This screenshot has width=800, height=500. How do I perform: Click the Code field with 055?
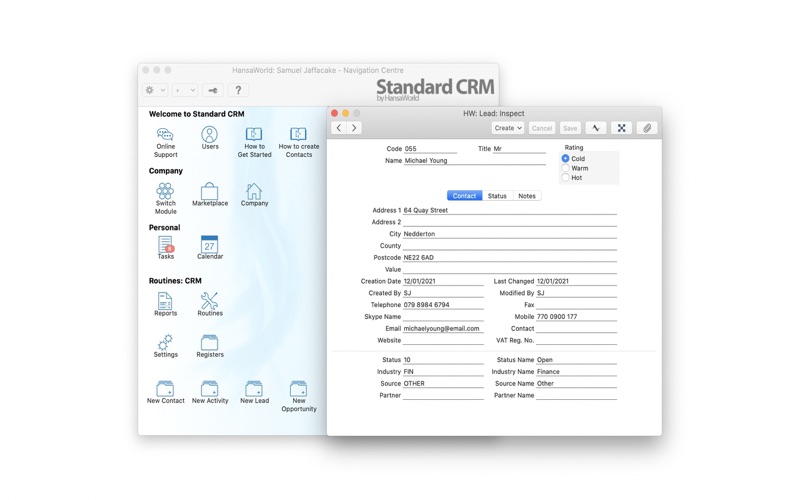click(x=430, y=149)
